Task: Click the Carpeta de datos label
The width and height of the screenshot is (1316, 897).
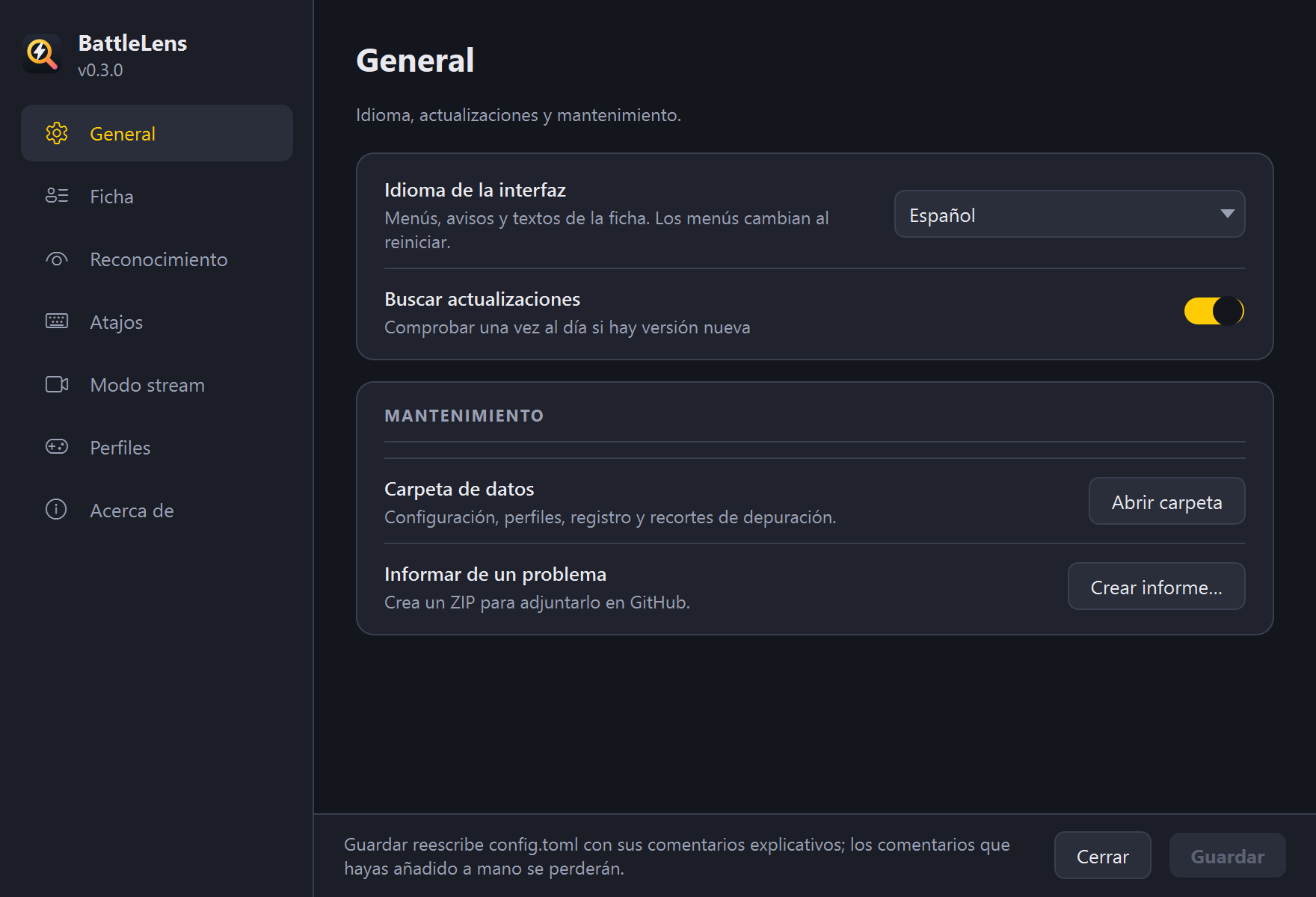Action: pos(459,489)
